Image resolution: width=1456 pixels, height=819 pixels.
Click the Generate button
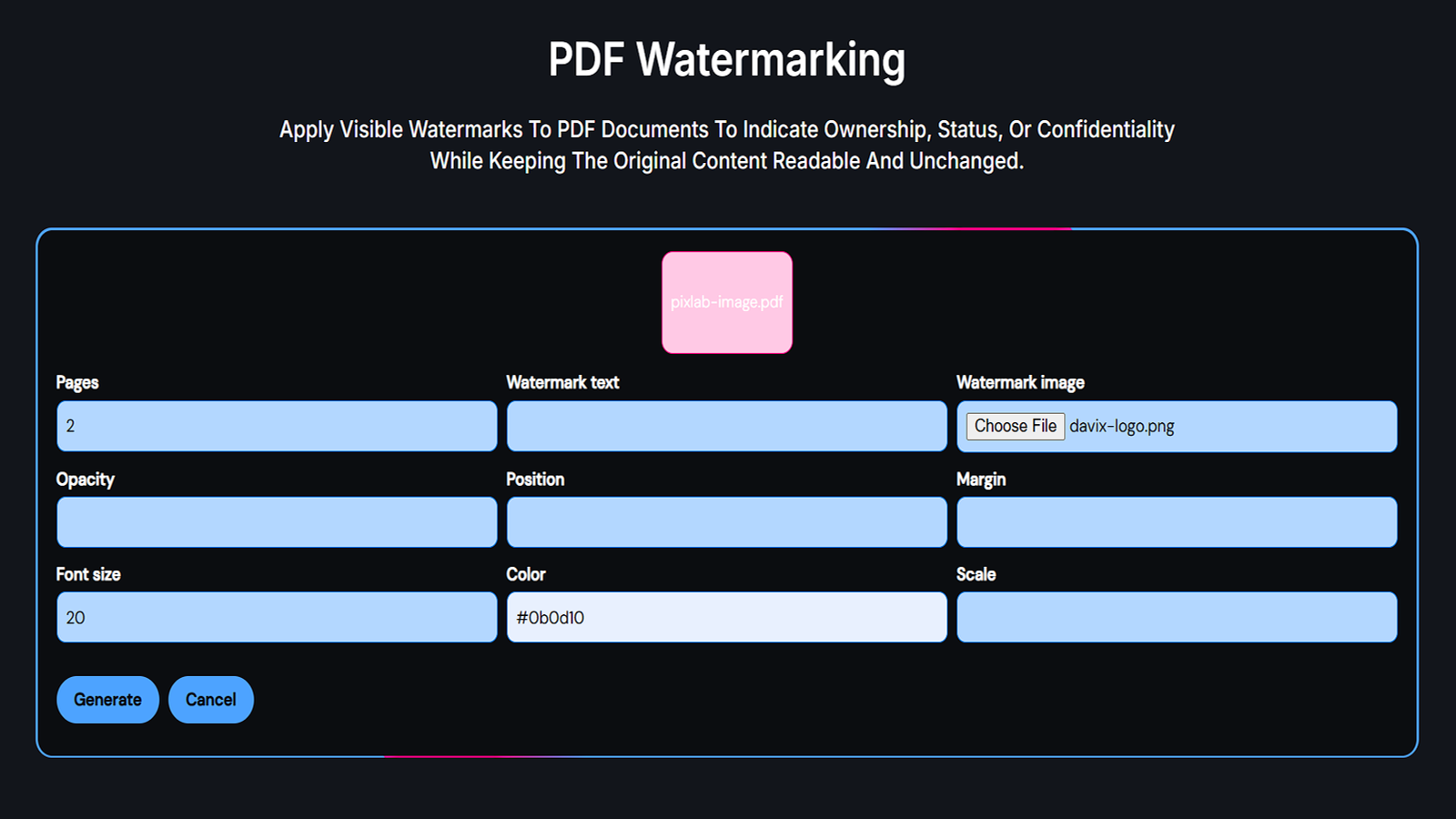click(x=107, y=700)
